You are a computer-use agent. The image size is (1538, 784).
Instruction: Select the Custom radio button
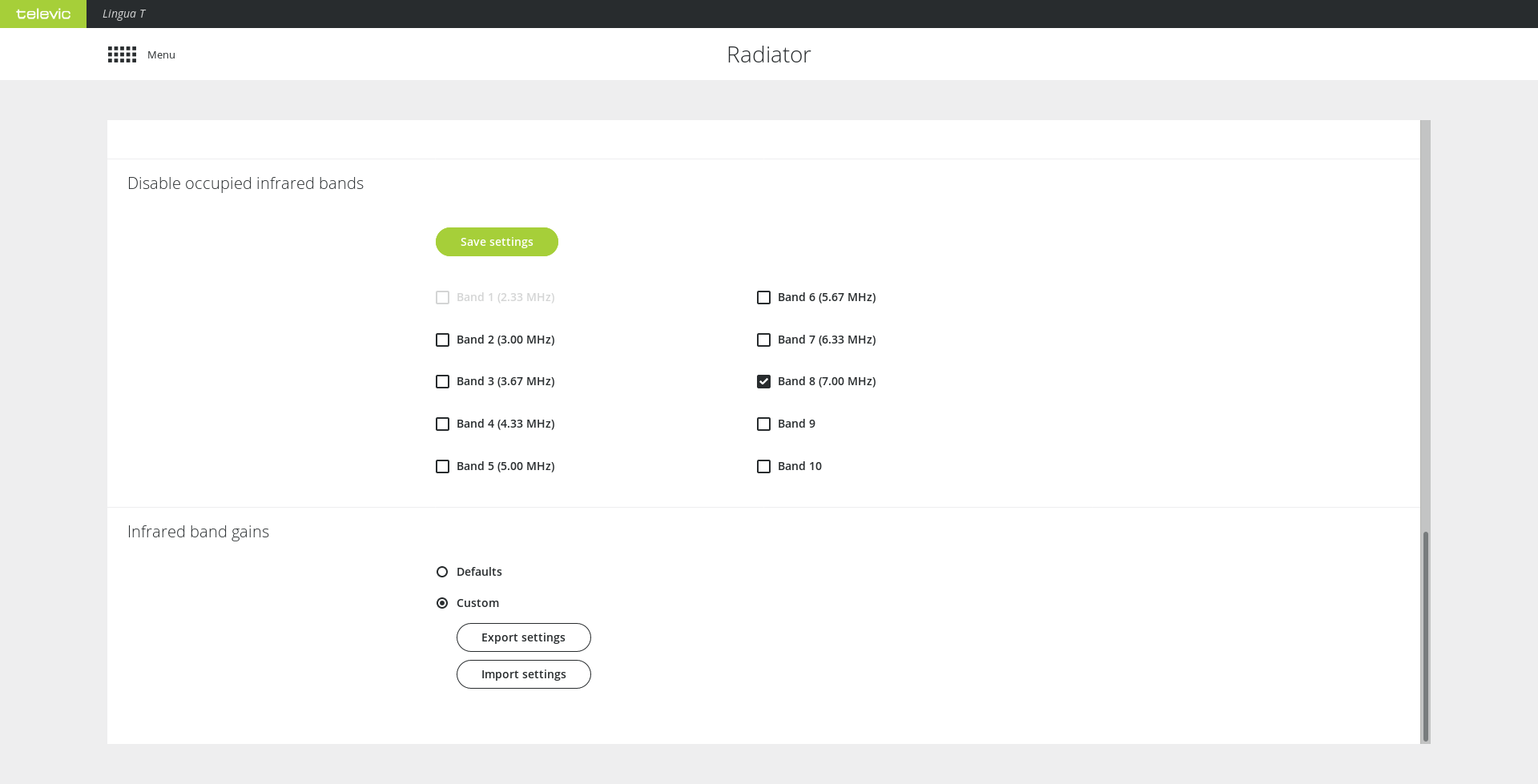(x=442, y=603)
